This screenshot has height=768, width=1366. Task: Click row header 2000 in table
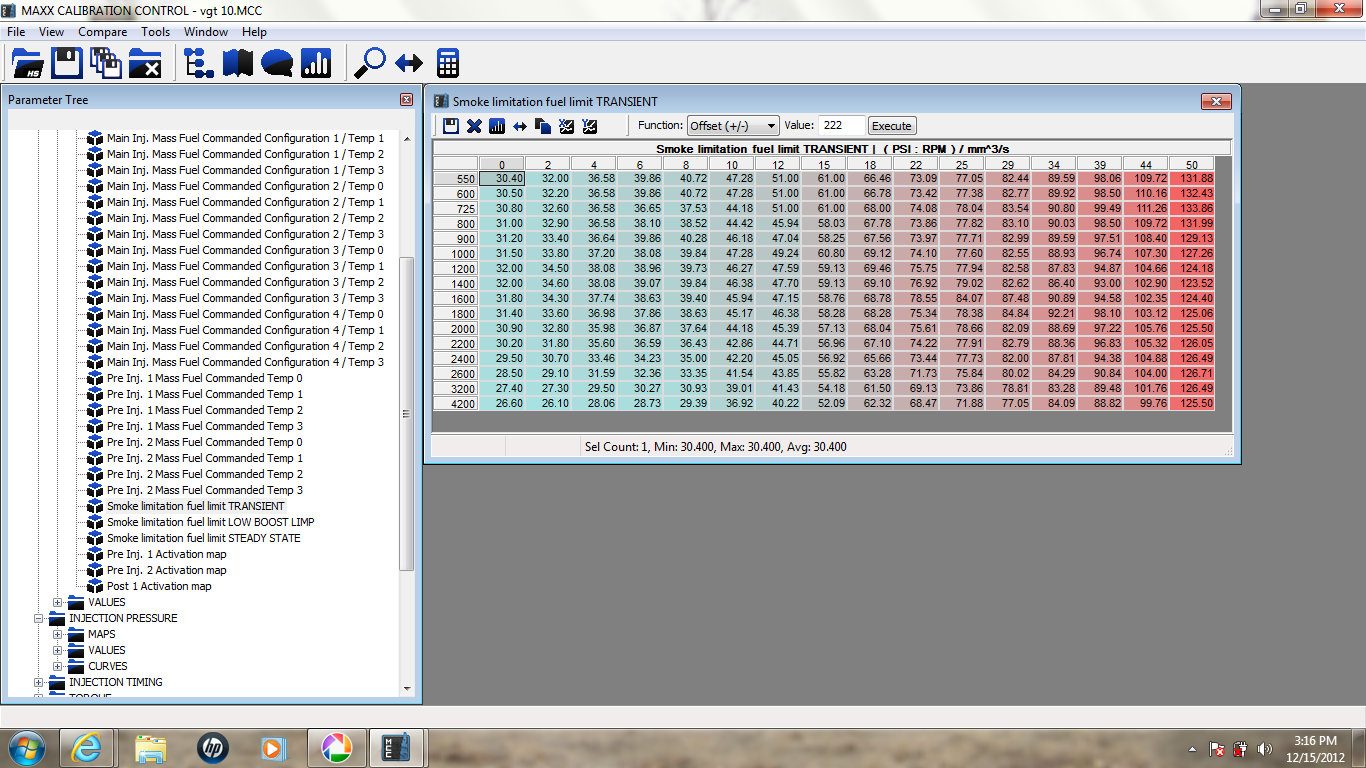(x=455, y=328)
